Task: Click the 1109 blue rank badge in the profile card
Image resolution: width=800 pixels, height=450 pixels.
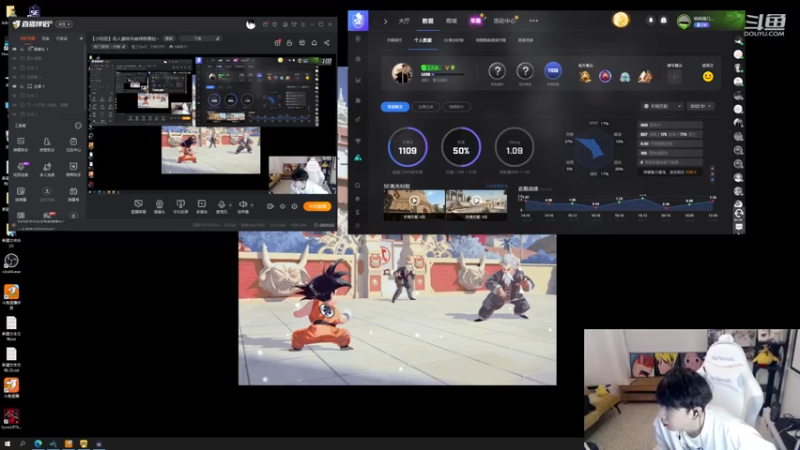Action: [553, 71]
